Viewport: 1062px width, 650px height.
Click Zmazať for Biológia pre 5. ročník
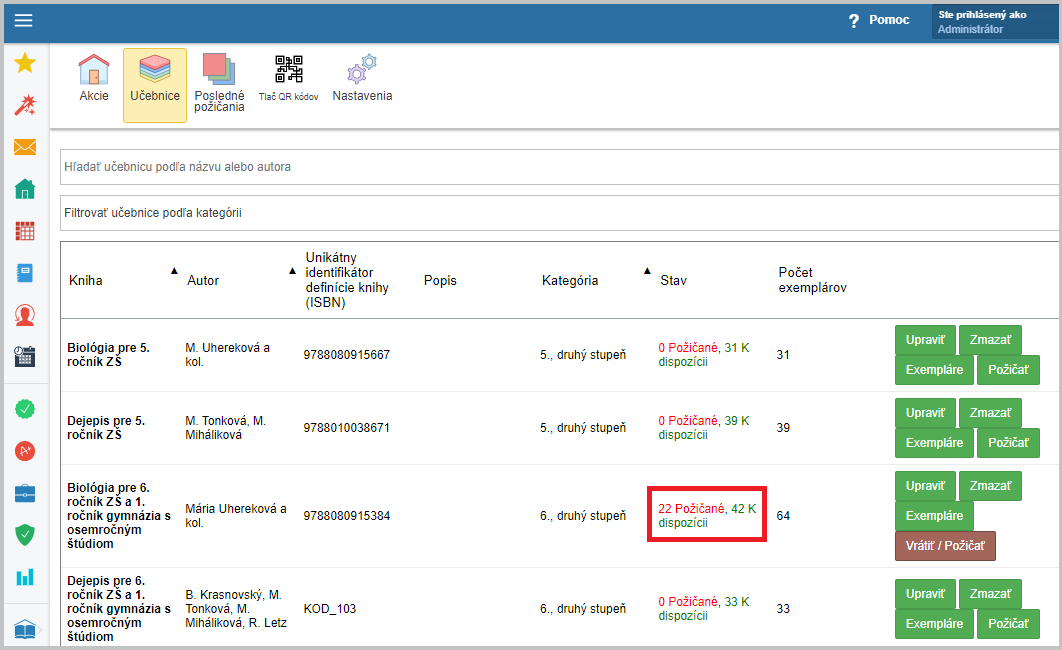[990, 341]
